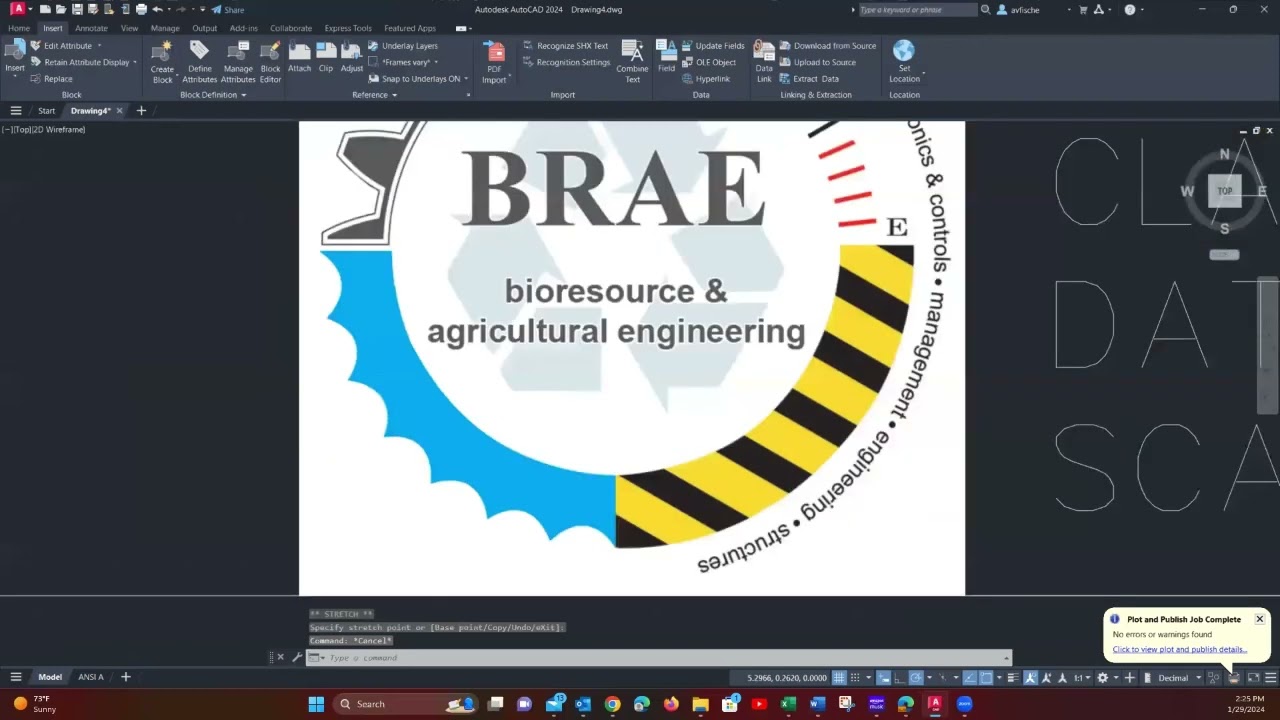Open Frames vary dropdown

pyautogui.click(x=434, y=62)
